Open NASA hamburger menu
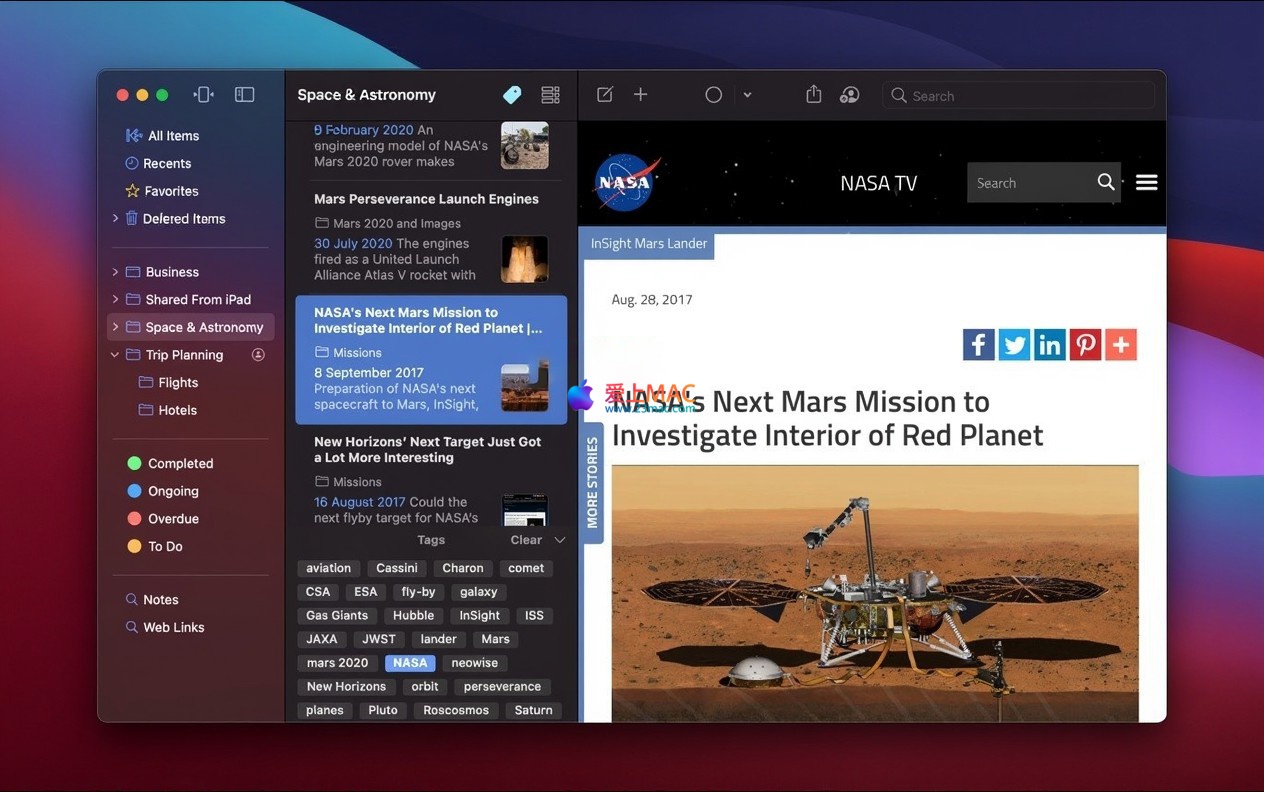1264x792 pixels. point(1147,182)
